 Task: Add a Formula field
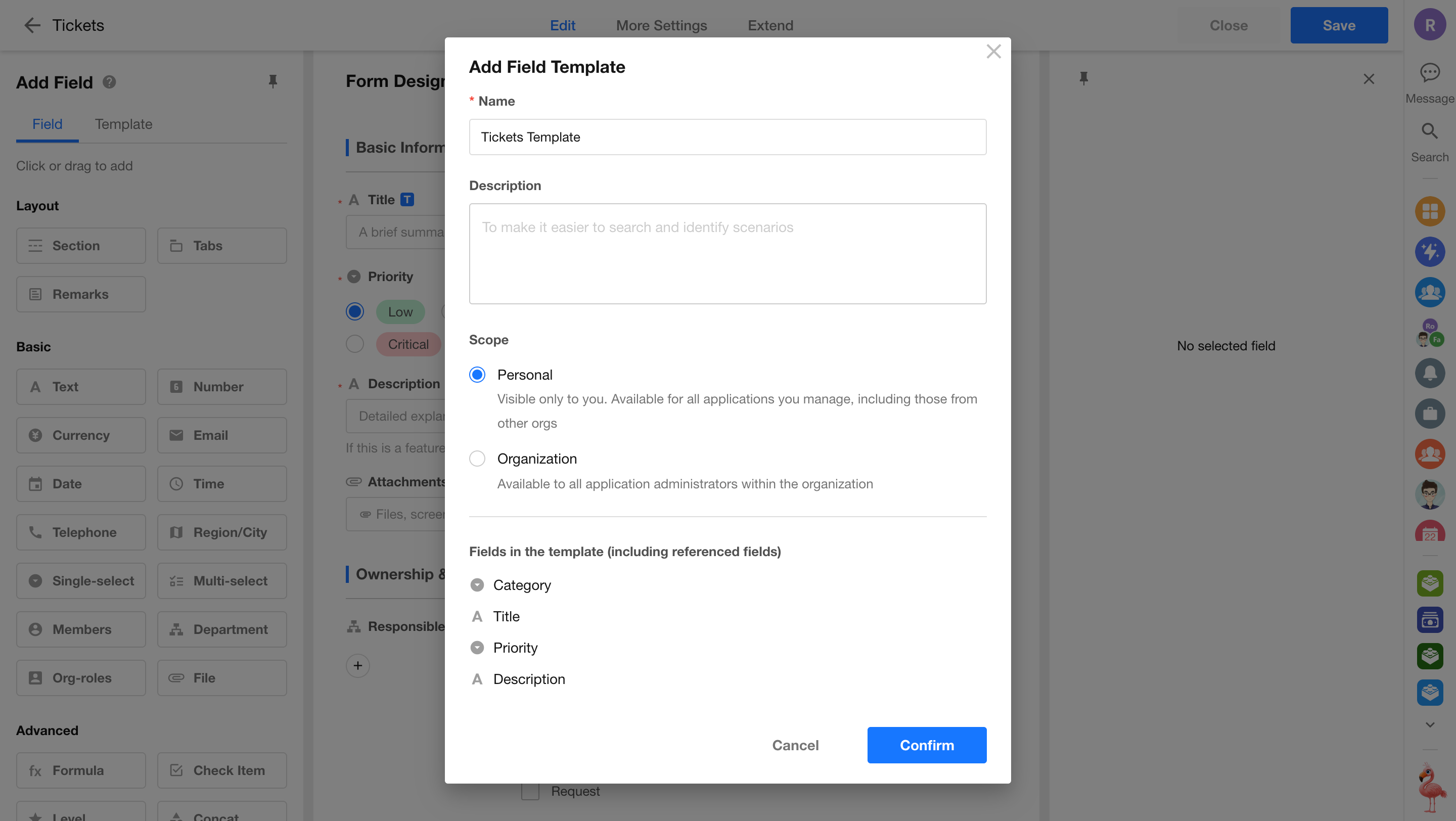coord(81,771)
